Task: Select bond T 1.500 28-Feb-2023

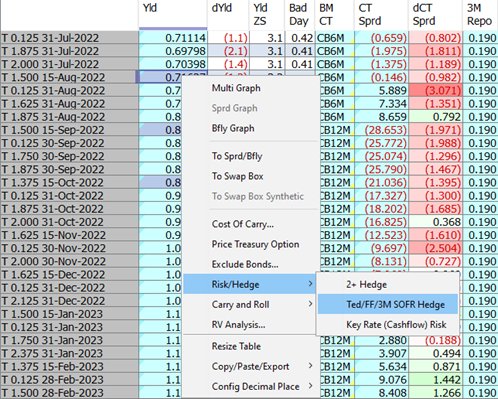Action: pos(69,393)
